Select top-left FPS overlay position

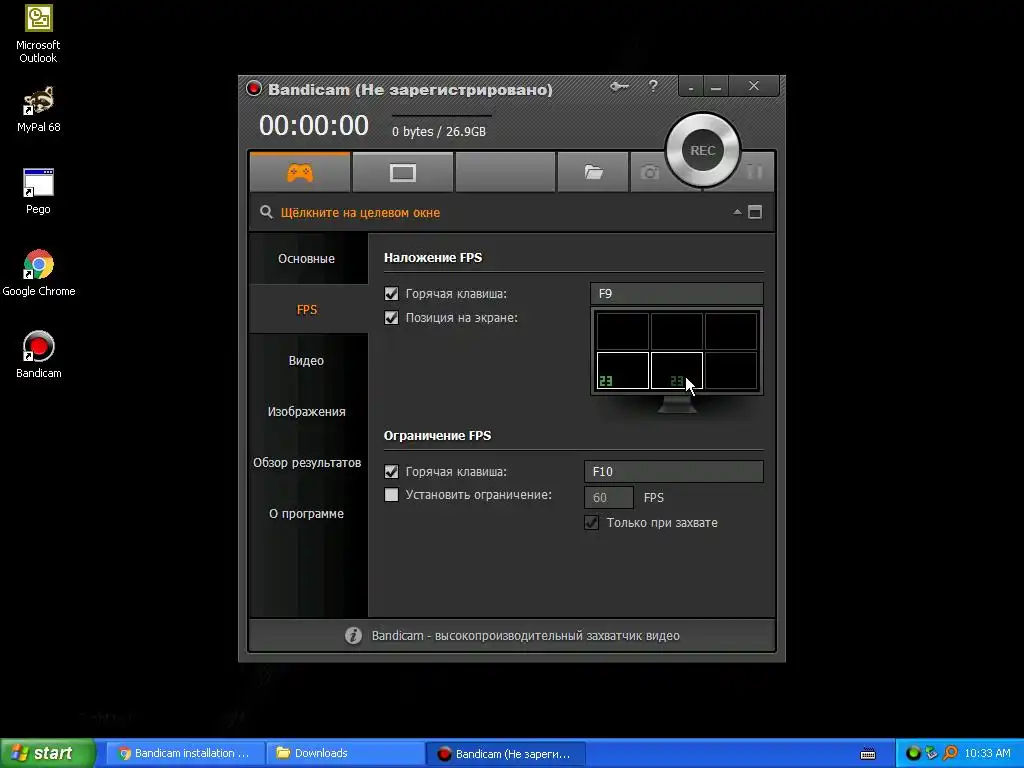click(x=622, y=331)
